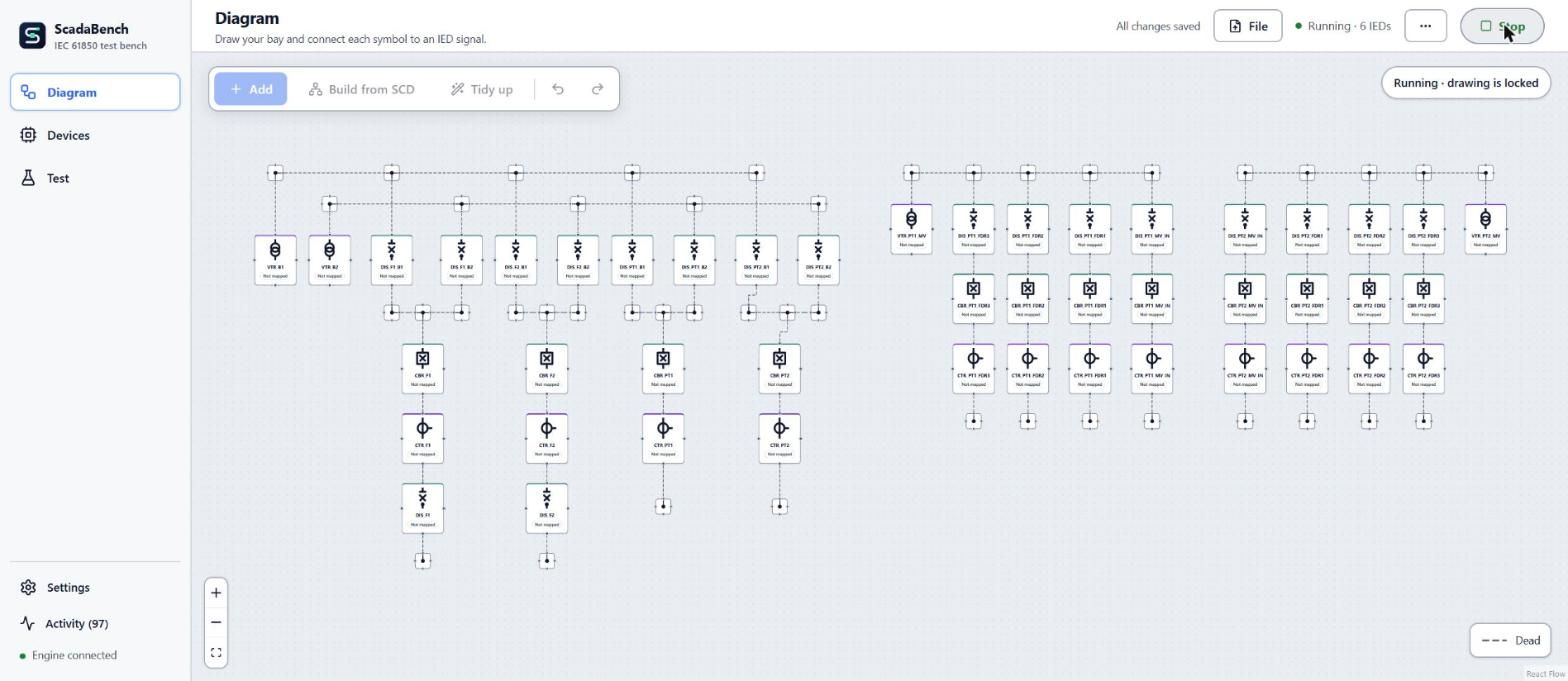The width and height of the screenshot is (1568, 681).
Task: Open the three-dots more options menu
Action: click(1425, 26)
